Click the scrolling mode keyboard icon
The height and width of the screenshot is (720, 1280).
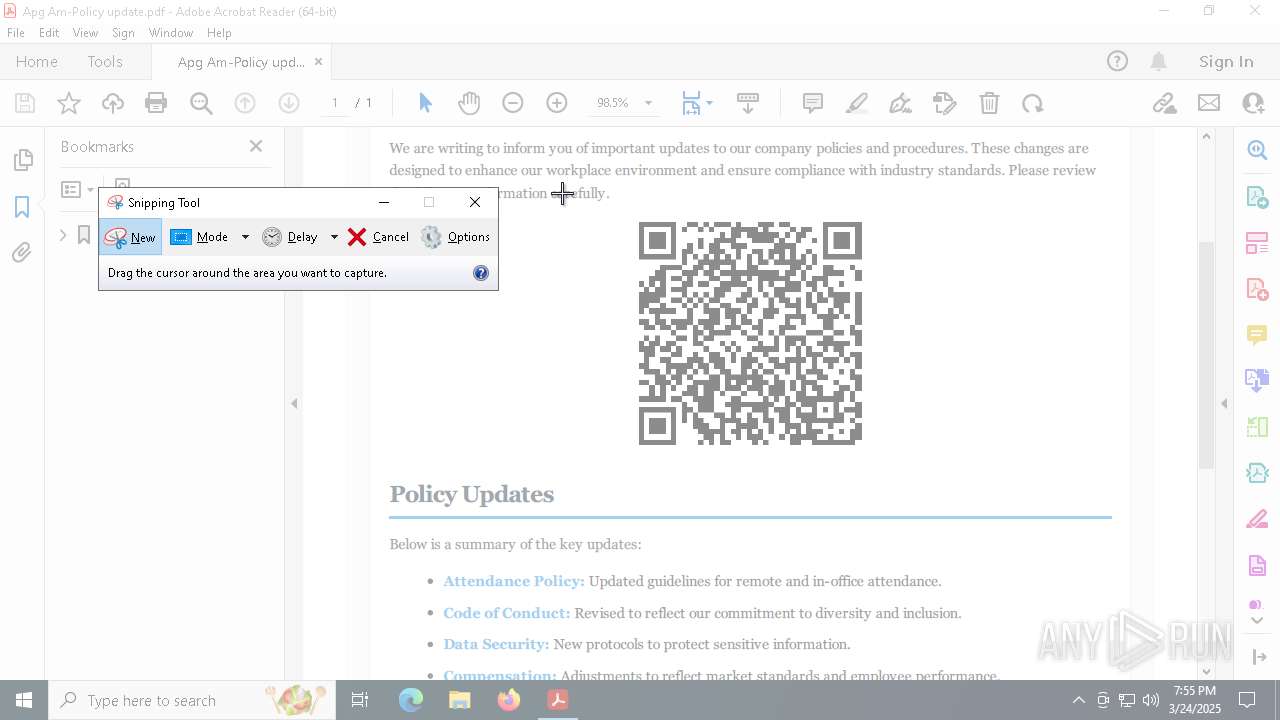pyautogui.click(x=748, y=103)
